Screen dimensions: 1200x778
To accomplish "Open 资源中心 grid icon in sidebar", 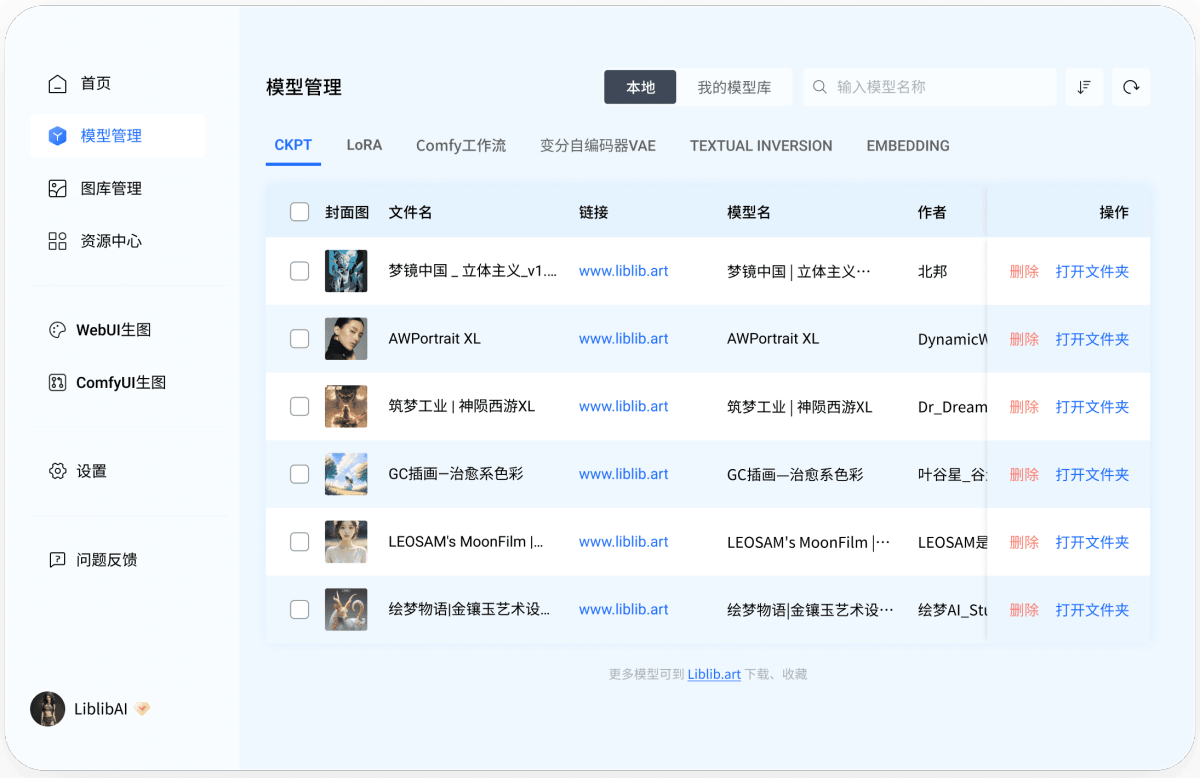I will (58, 241).
